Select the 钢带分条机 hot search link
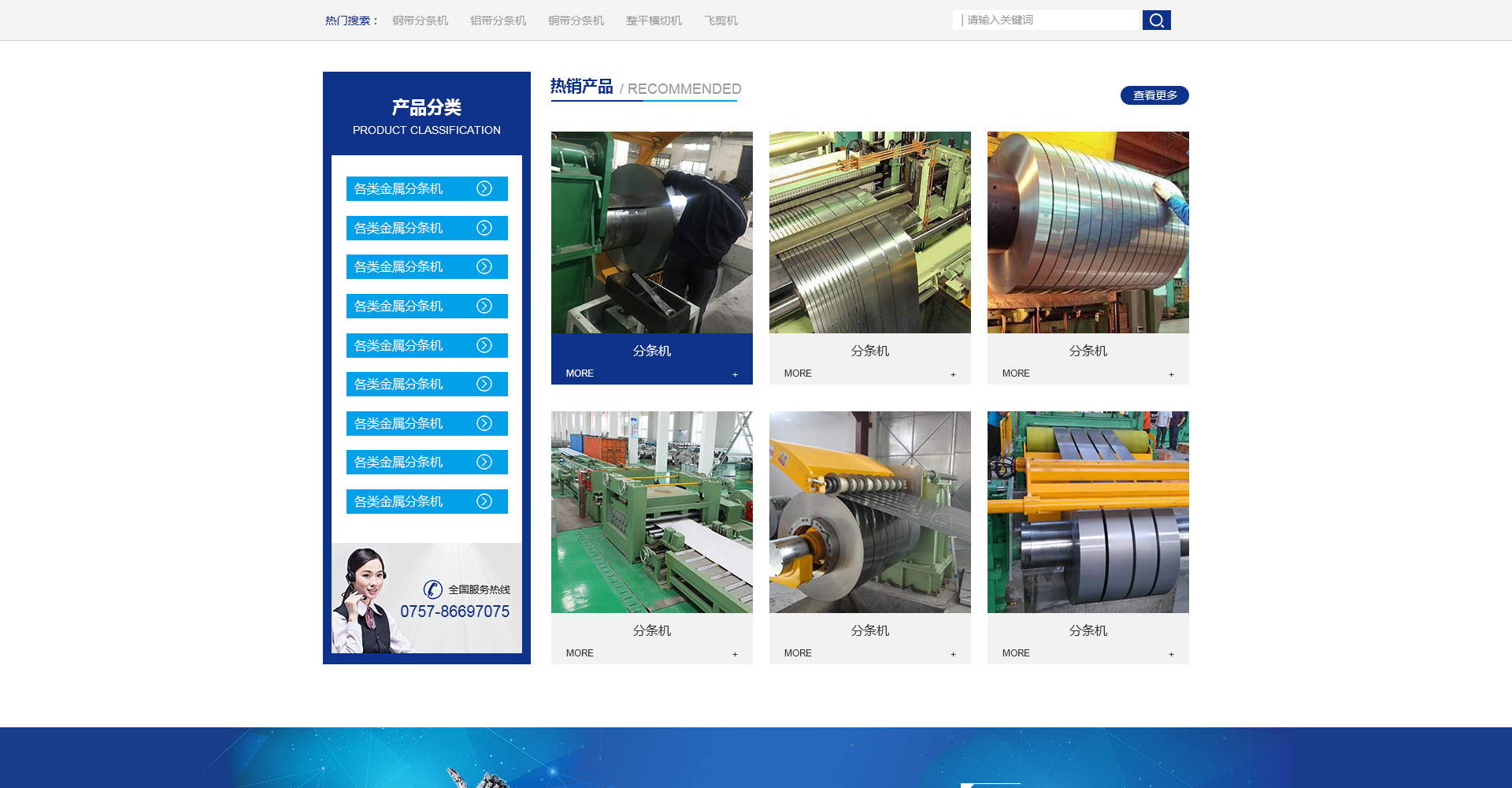This screenshot has width=1512, height=788. [x=420, y=20]
